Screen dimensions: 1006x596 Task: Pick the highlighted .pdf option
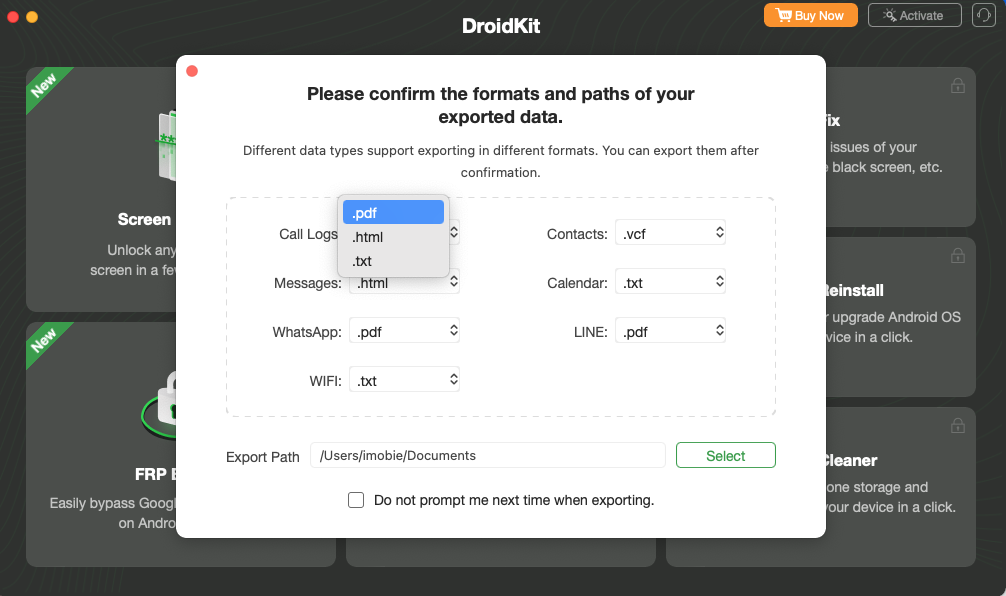393,212
